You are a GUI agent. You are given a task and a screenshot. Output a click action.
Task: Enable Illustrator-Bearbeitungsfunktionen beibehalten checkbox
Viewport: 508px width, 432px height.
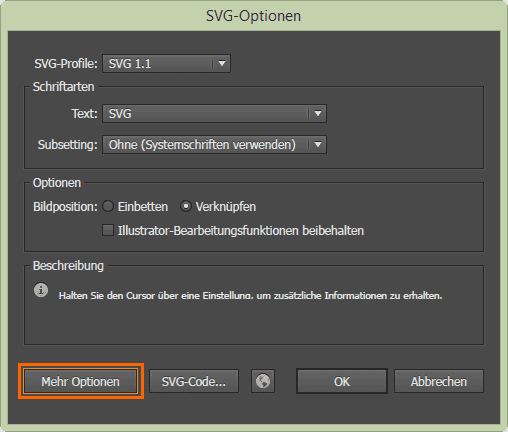coord(108,230)
